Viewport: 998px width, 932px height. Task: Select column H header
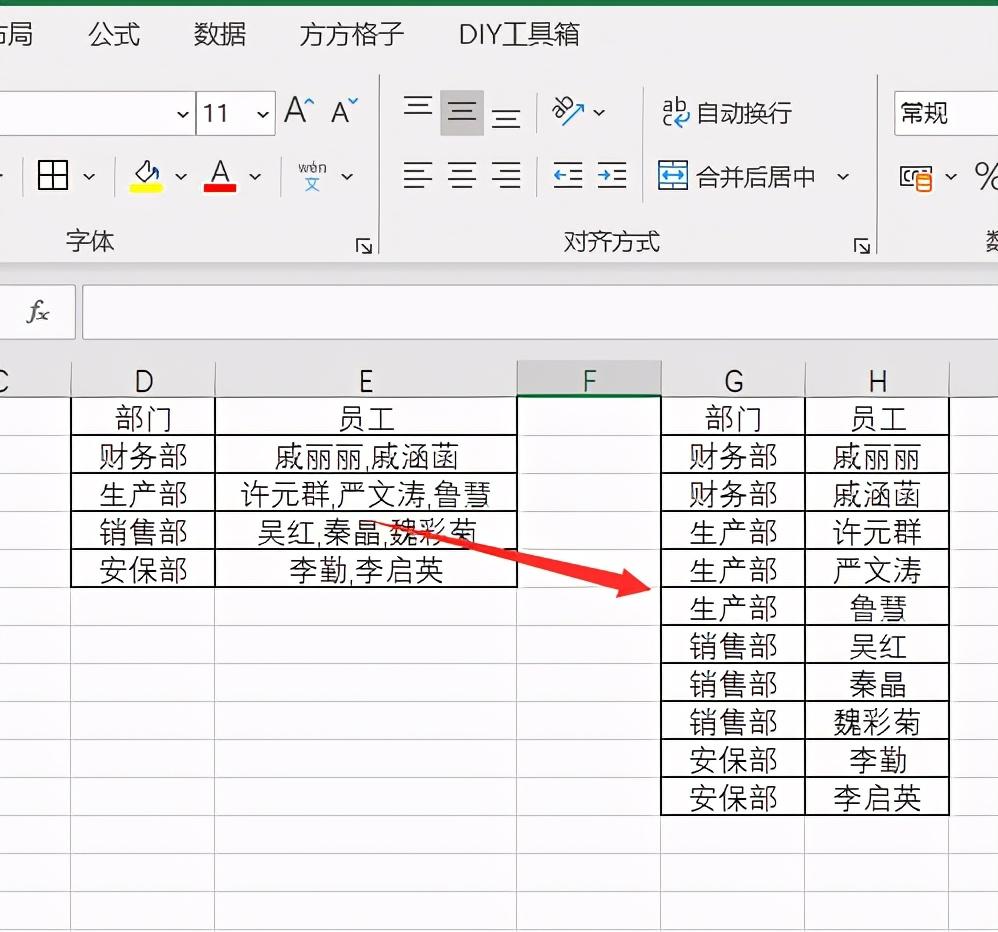[877, 381]
